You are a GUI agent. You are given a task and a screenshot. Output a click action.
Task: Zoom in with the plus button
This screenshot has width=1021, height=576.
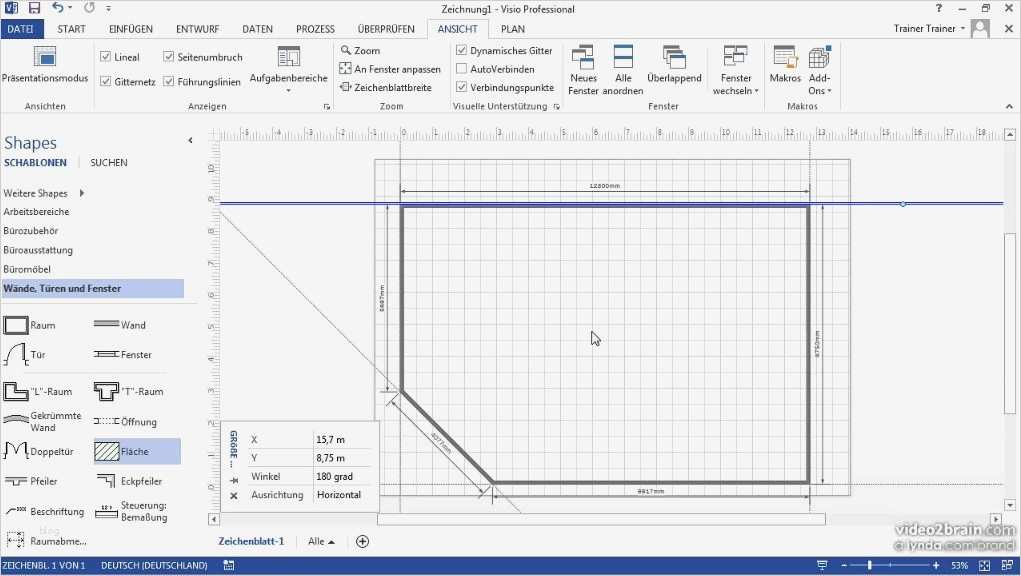pyautogui.click(x=936, y=566)
